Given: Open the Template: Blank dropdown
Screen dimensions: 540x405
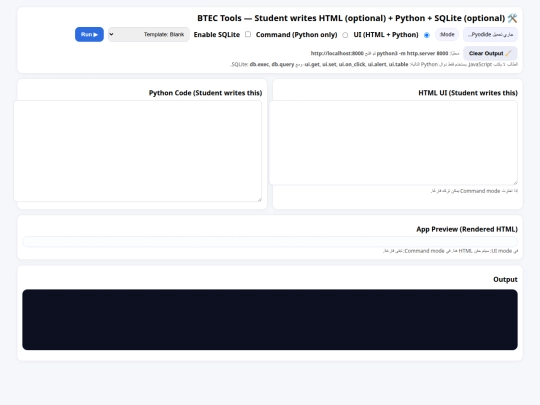Looking at the screenshot, I should click(149, 34).
